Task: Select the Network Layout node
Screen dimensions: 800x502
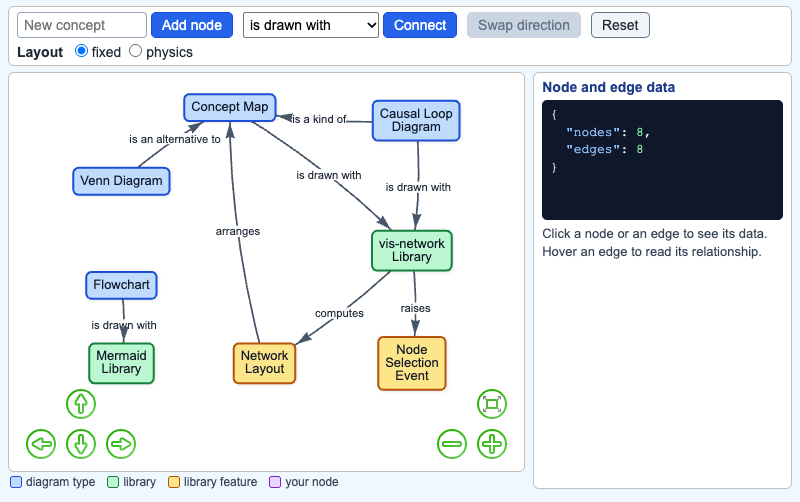Action: 264,363
